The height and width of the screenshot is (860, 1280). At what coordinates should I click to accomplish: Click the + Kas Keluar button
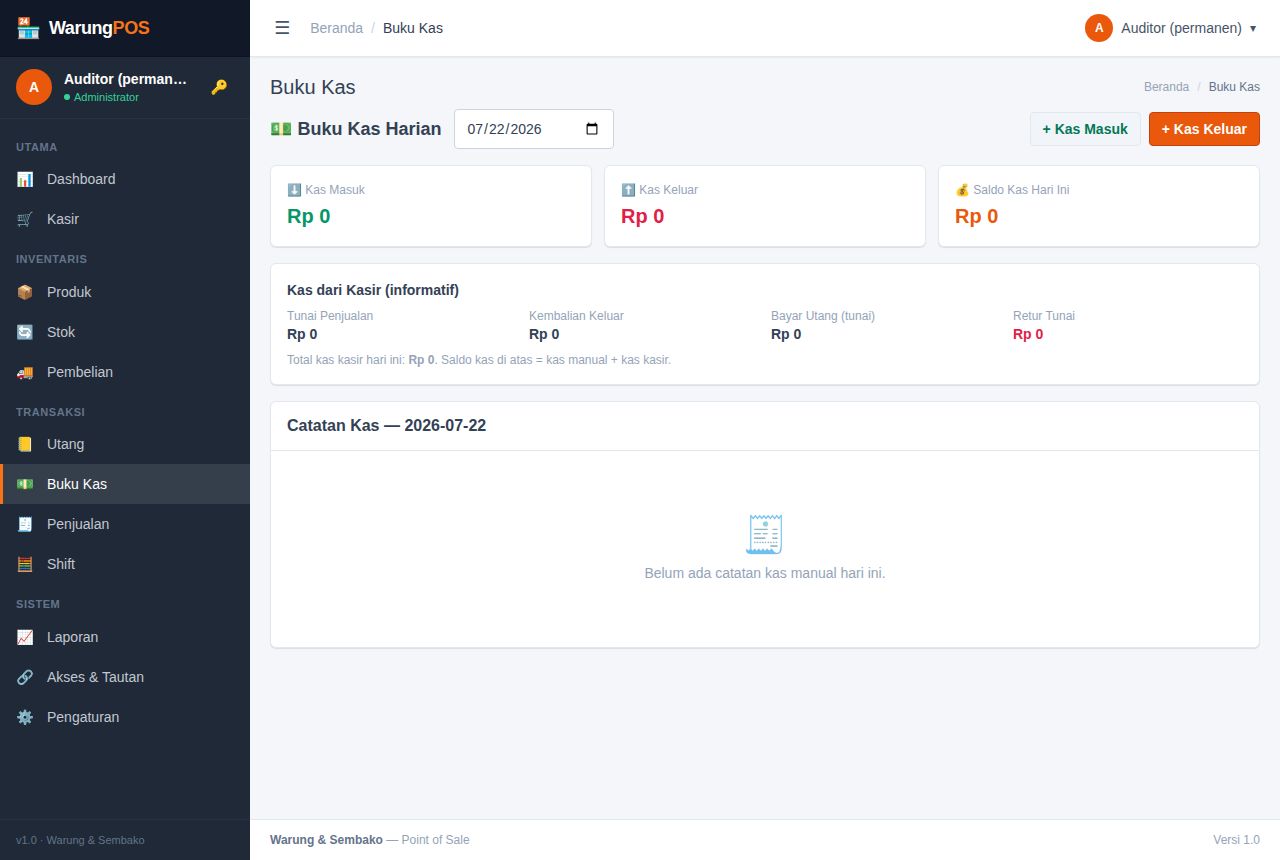point(1204,129)
